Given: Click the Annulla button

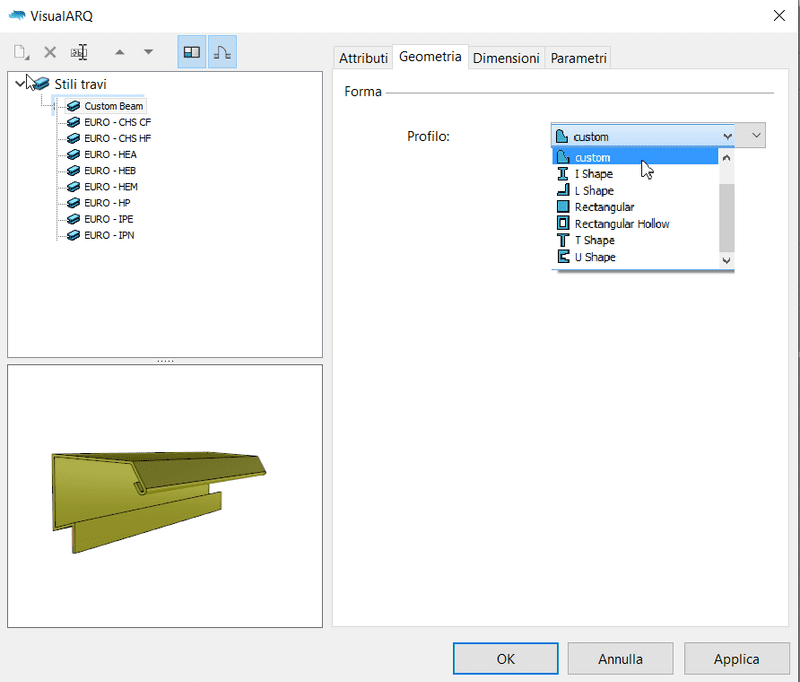Looking at the screenshot, I should (x=620, y=659).
